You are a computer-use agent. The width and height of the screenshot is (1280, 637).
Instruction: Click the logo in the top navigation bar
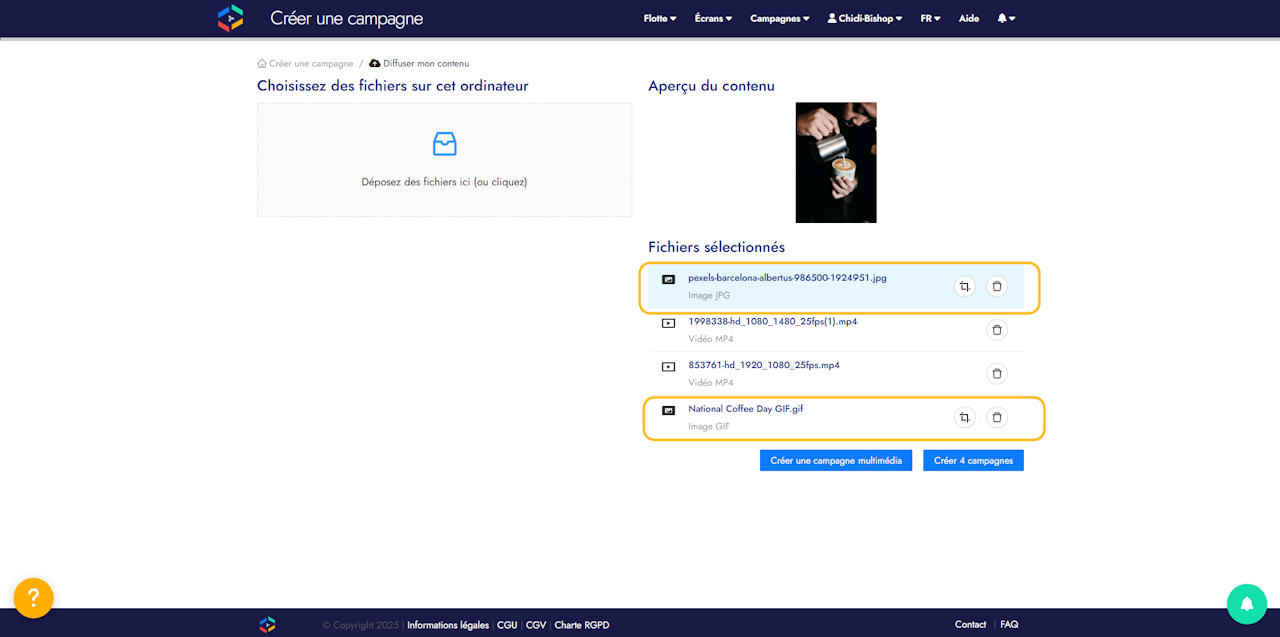coord(231,18)
